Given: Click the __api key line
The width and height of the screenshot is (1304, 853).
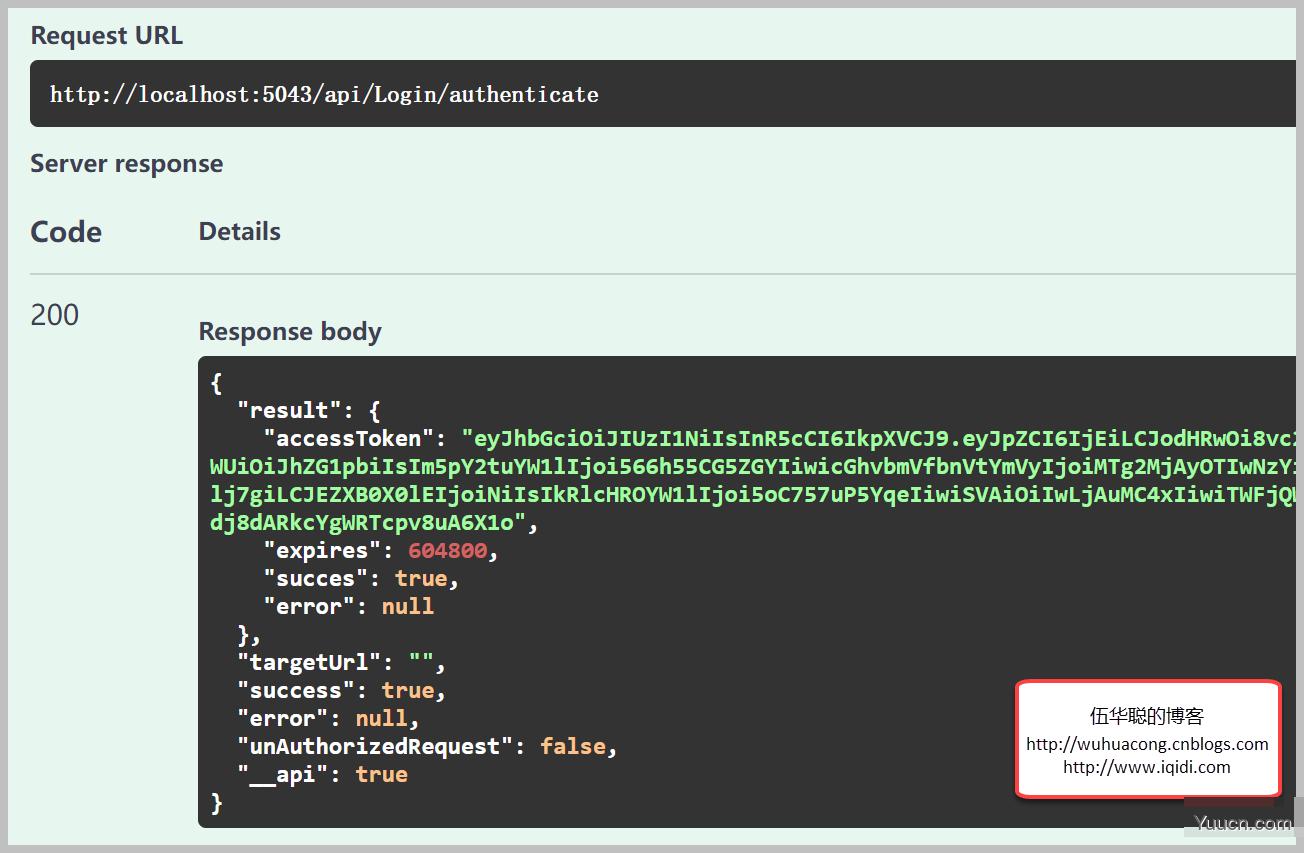Looking at the screenshot, I should tap(322, 774).
